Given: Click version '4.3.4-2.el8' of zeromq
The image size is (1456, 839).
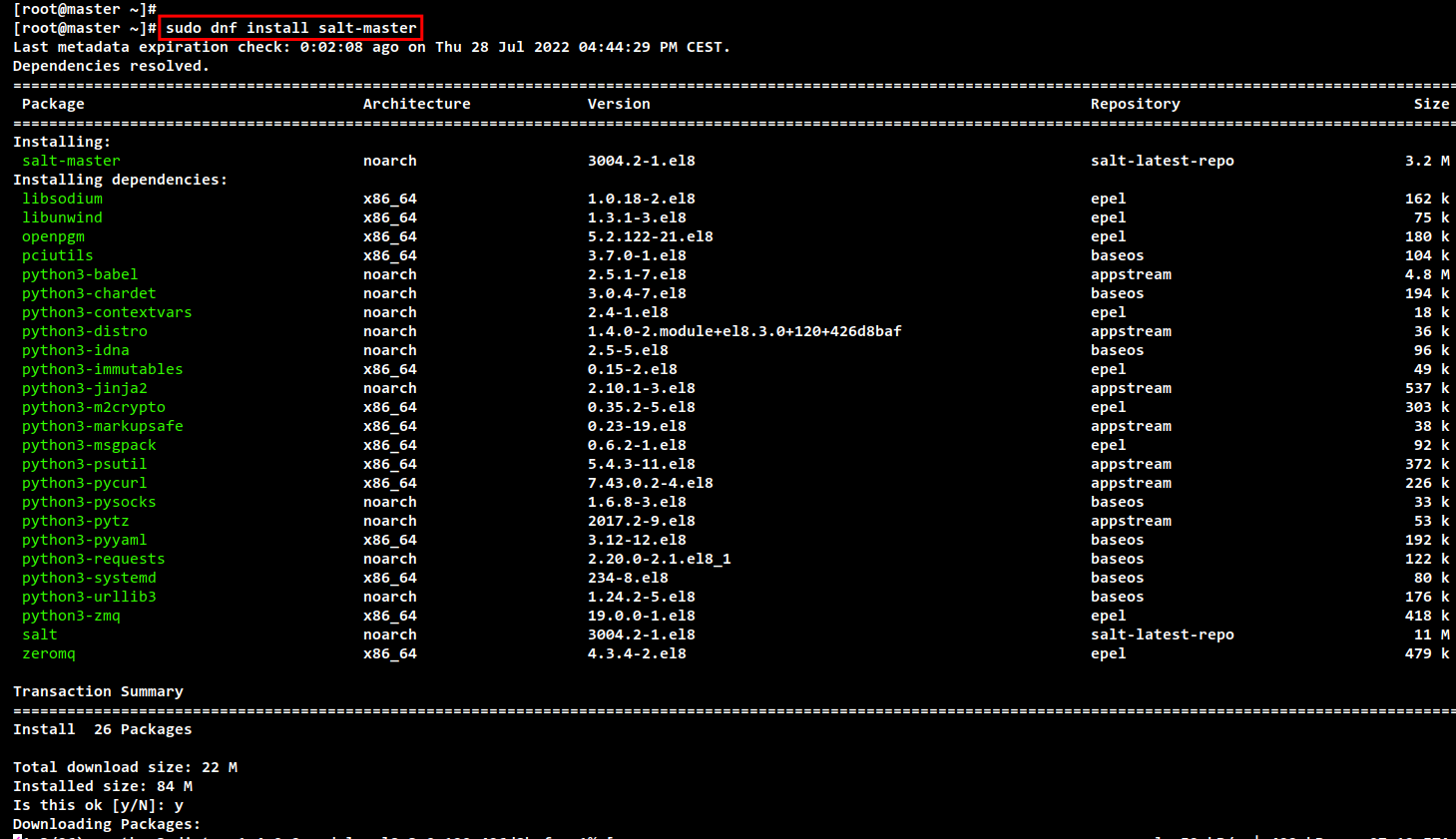Looking at the screenshot, I should [x=637, y=653].
